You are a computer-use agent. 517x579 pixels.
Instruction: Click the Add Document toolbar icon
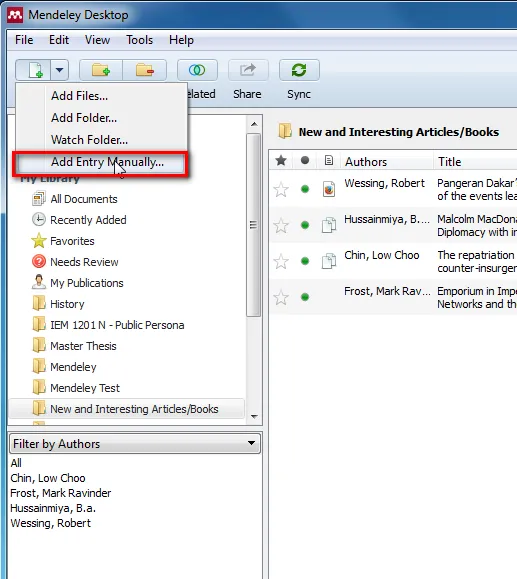pyautogui.click(x=33, y=69)
